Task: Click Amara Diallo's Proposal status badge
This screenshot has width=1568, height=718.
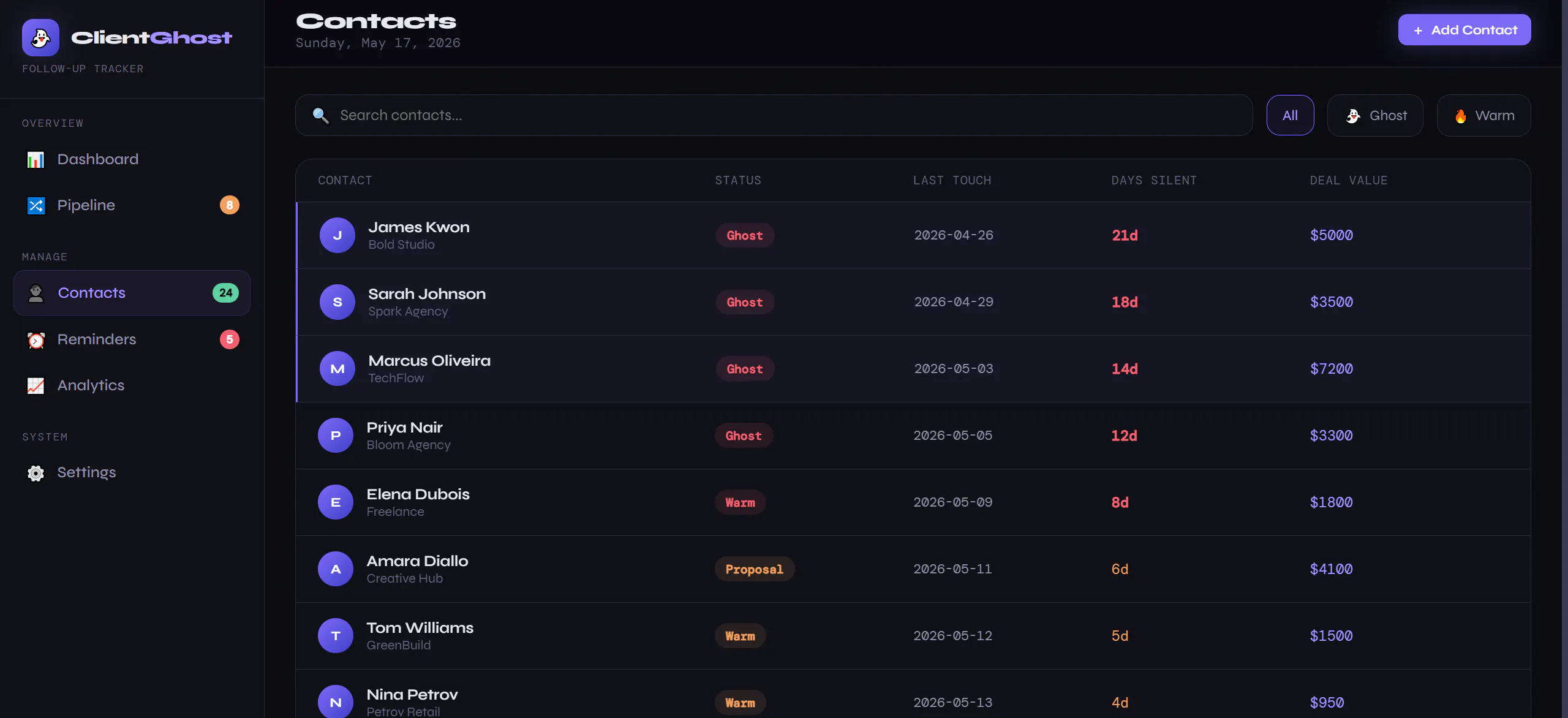Action: coord(754,569)
